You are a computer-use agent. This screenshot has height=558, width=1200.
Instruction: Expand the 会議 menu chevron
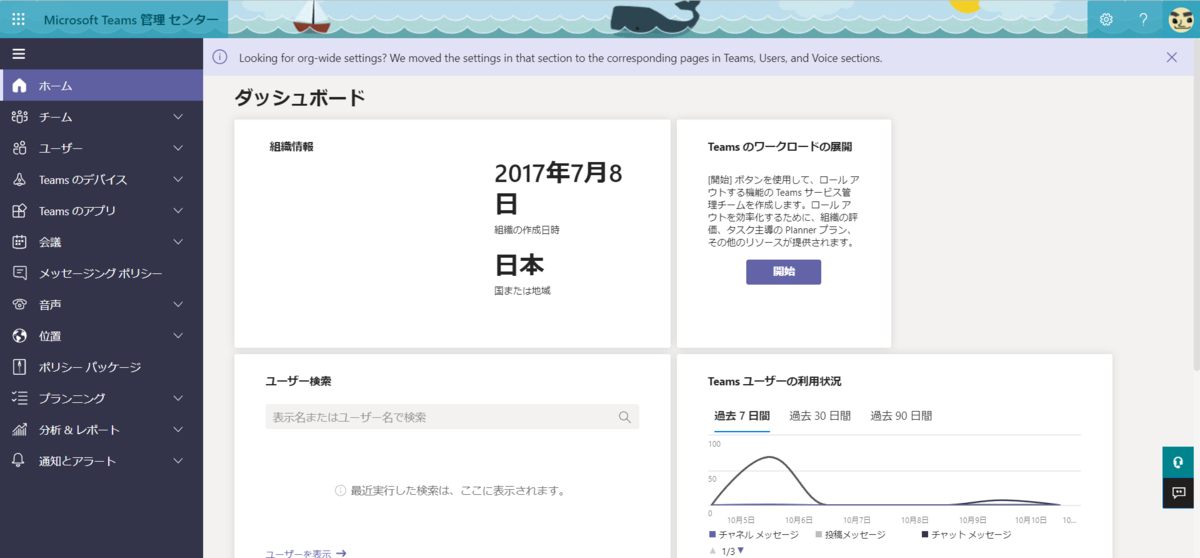pyautogui.click(x=178, y=242)
